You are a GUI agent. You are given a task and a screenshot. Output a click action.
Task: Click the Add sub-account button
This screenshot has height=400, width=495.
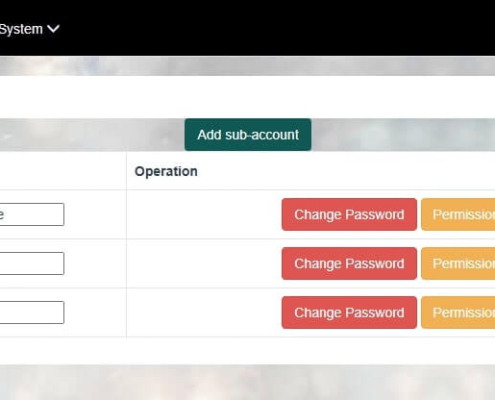coord(248,135)
